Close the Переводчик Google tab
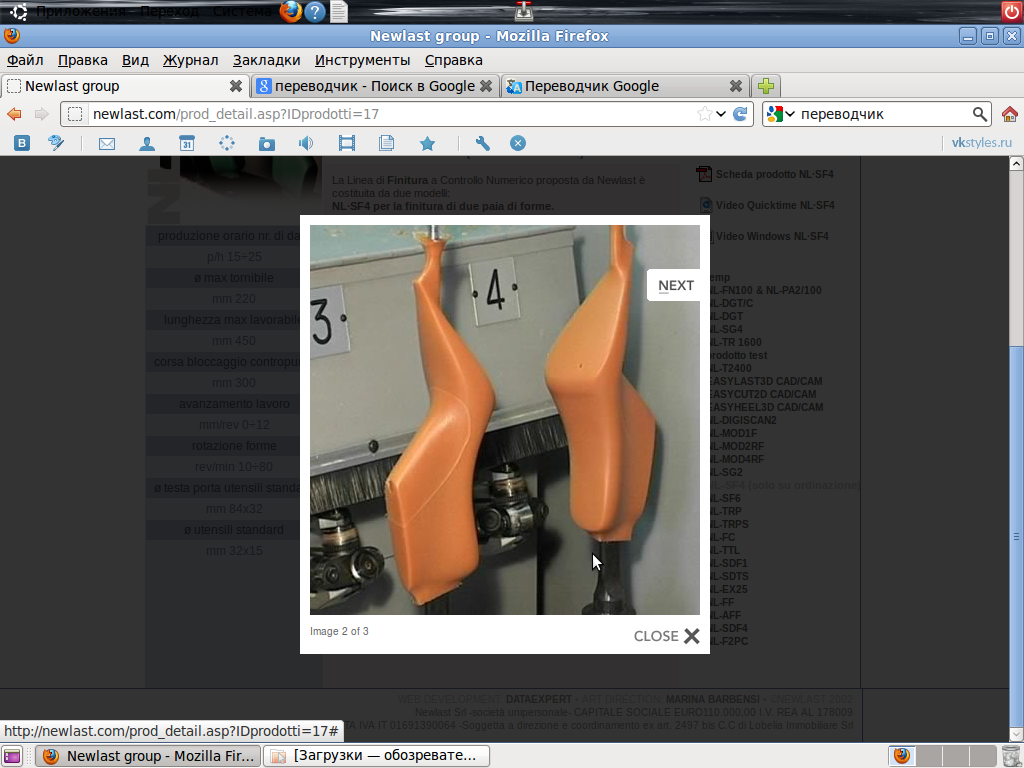1024x768 pixels. pyautogui.click(x=735, y=86)
